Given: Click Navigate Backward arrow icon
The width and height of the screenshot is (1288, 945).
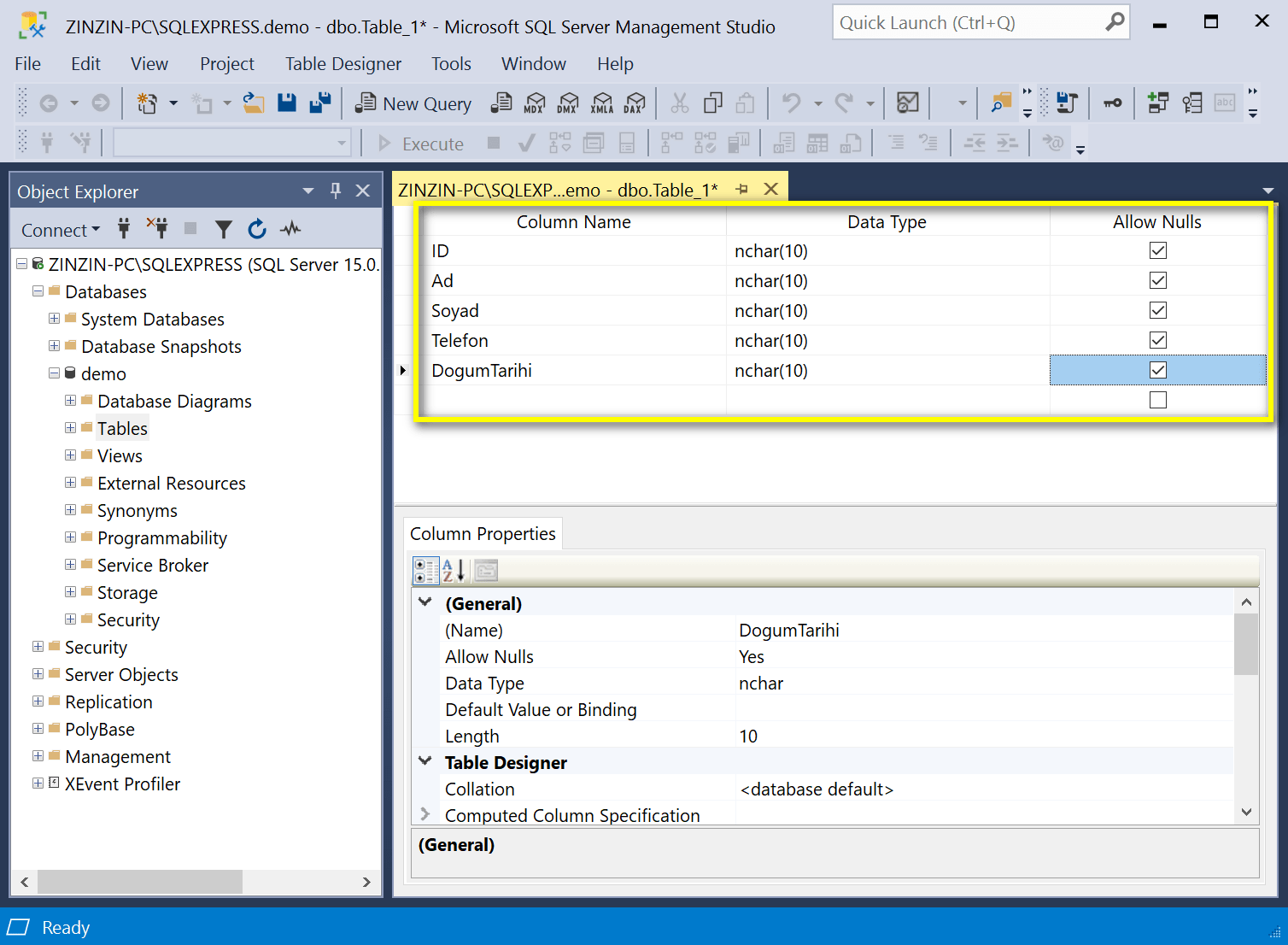Looking at the screenshot, I should point(49,103).
